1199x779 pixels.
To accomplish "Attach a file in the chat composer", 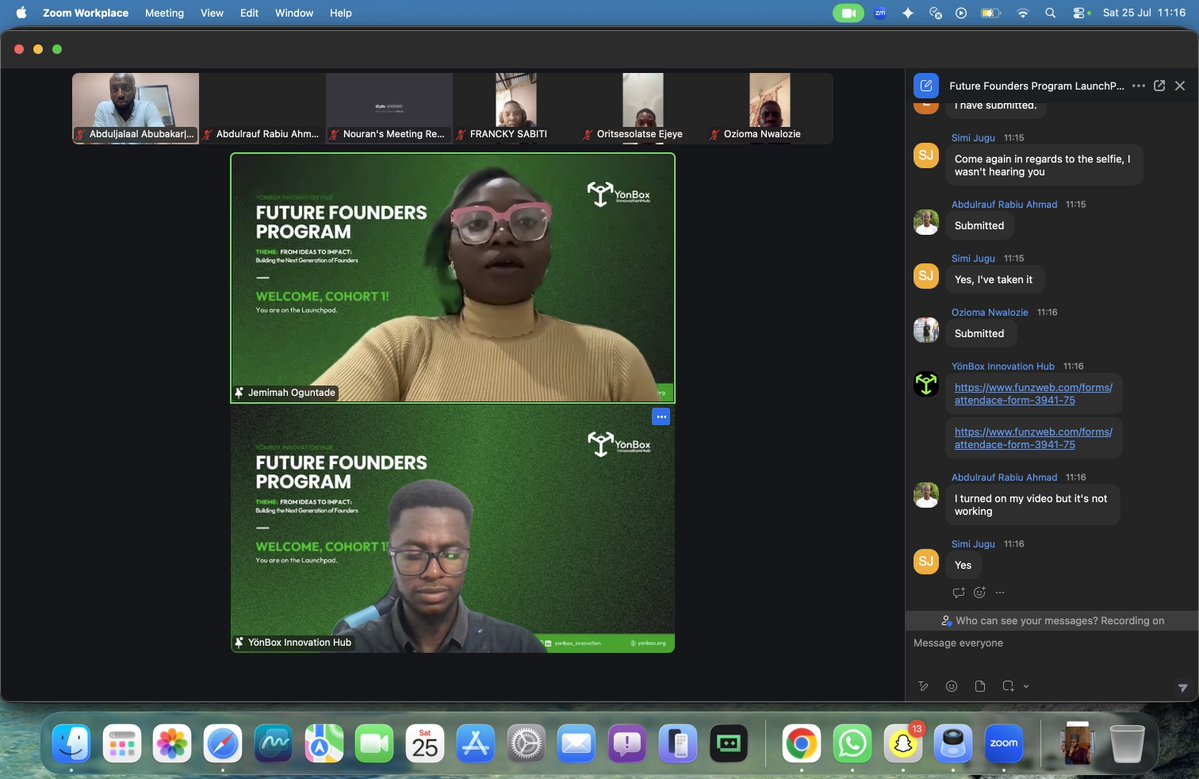I will point(980,686).
